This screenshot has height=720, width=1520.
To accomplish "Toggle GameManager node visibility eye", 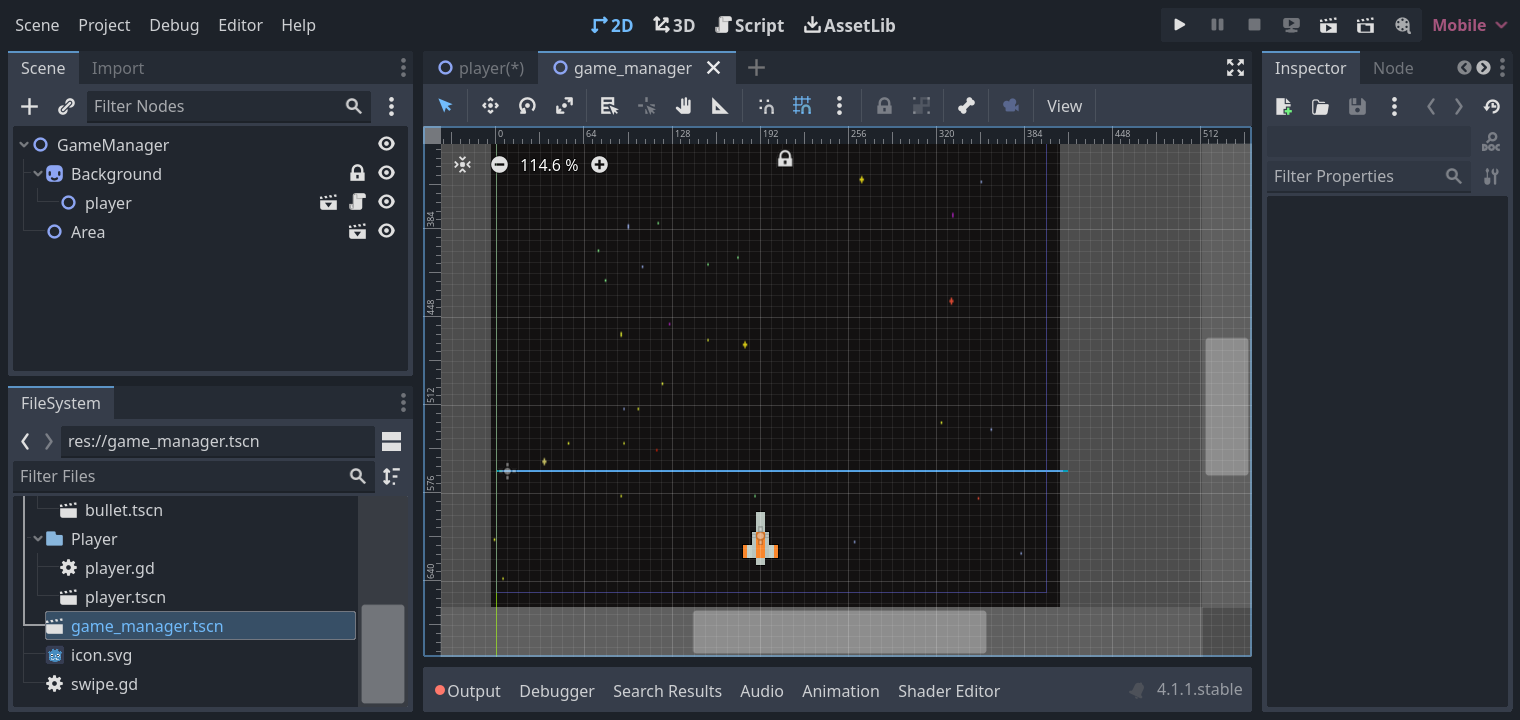I will tap(387, 145).
